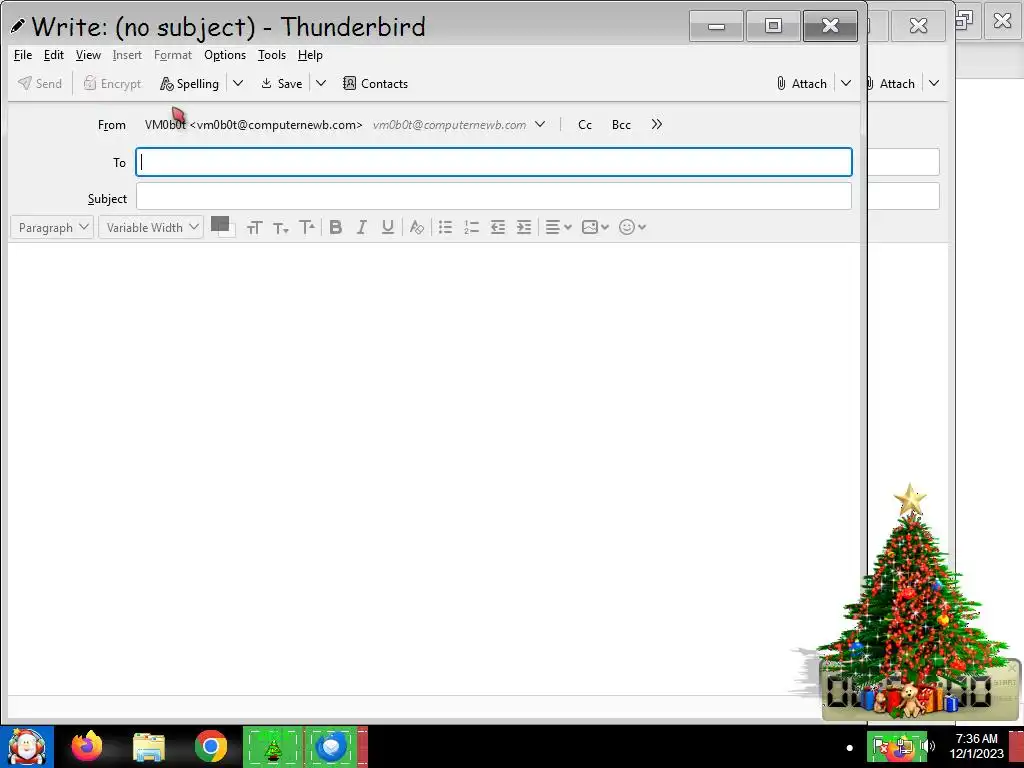The height and width of the screenshot is (768, 1024).
Task: Choose the text background color swatch
Action: pos(230,233)
